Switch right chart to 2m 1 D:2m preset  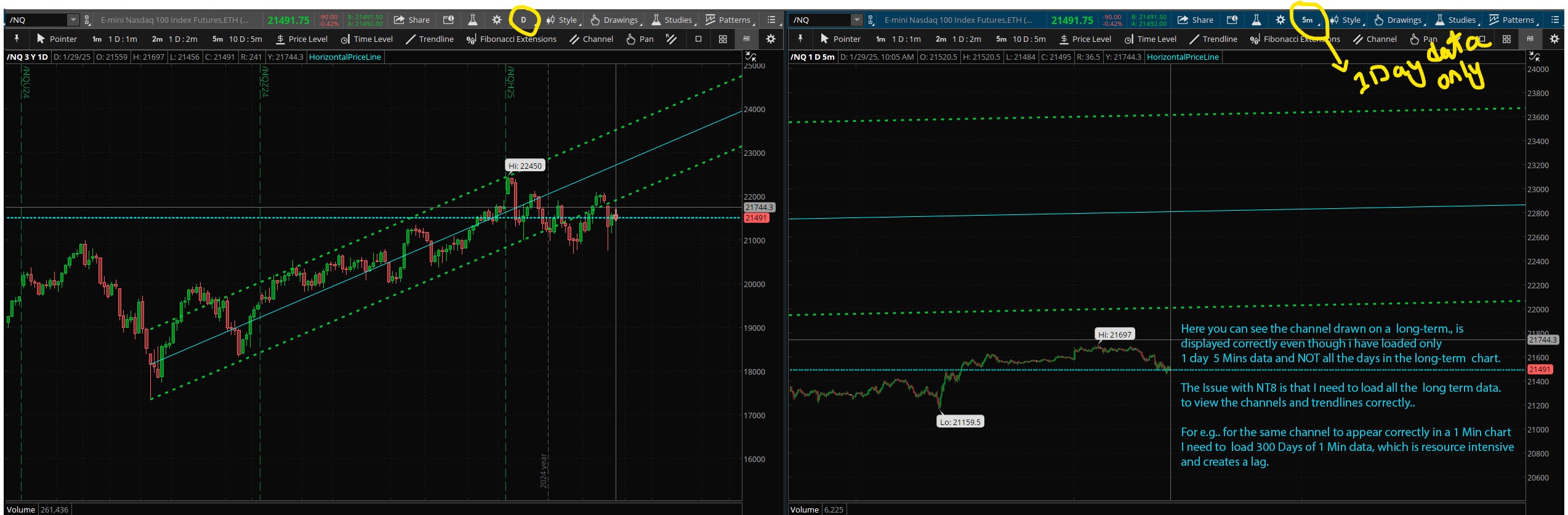(x=959, y=39)
